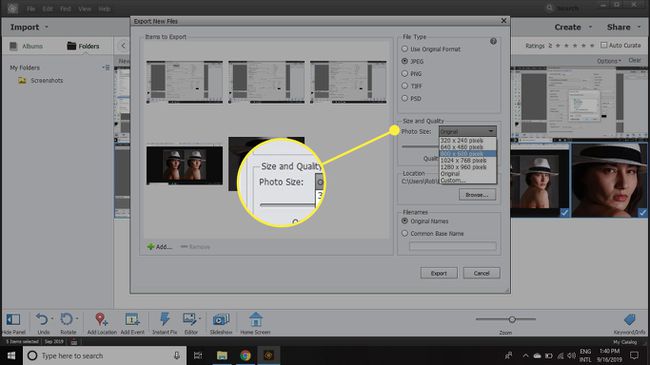Click the Screenshots folder icon
The image size is (650, 365).
pyautogui.click(x=22, y=80)
